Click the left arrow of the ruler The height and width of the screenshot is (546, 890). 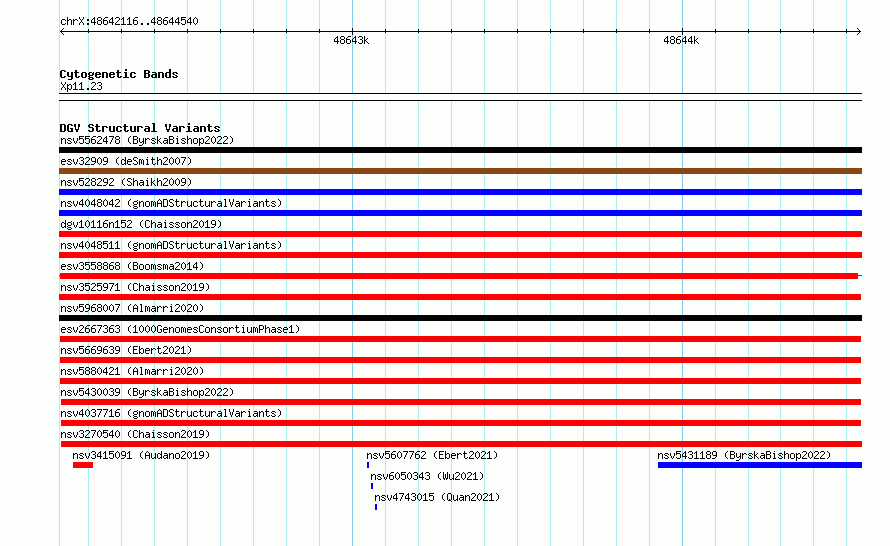coord(62,31)
